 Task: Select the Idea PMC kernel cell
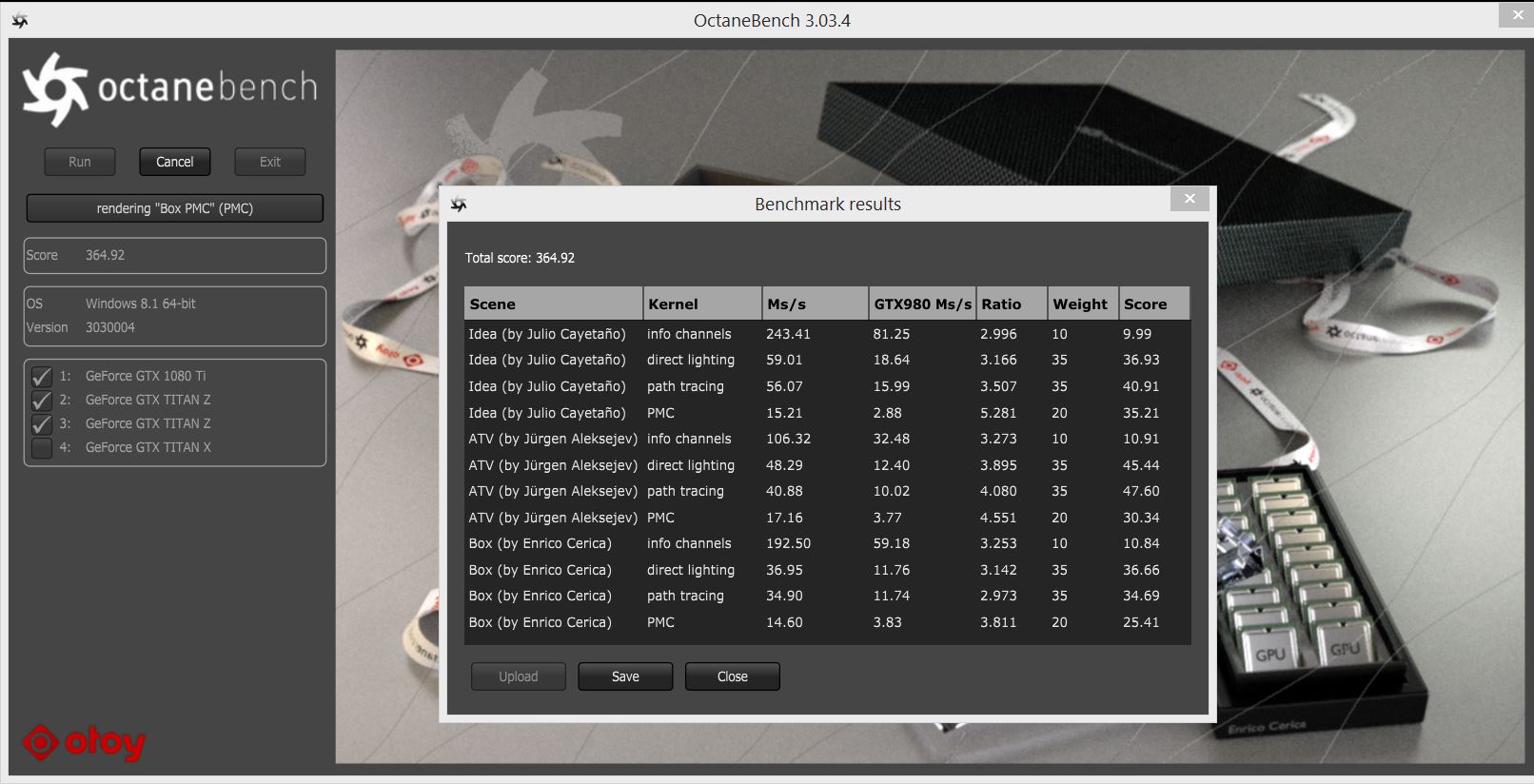click(660, 413)
